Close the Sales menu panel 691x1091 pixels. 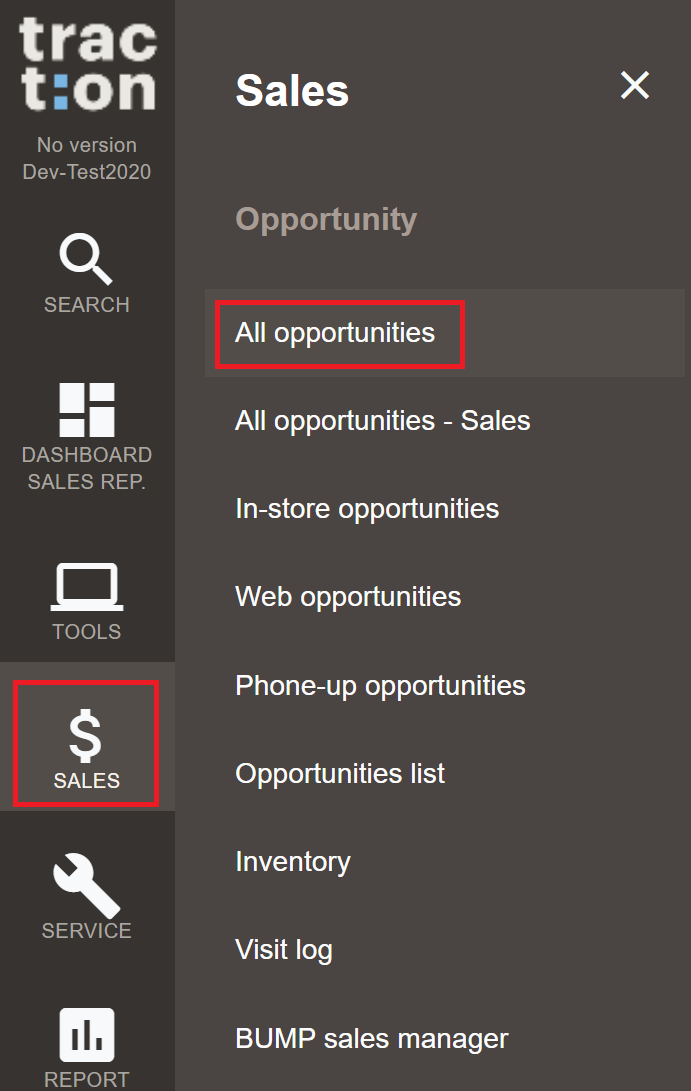tap(635, 86)
